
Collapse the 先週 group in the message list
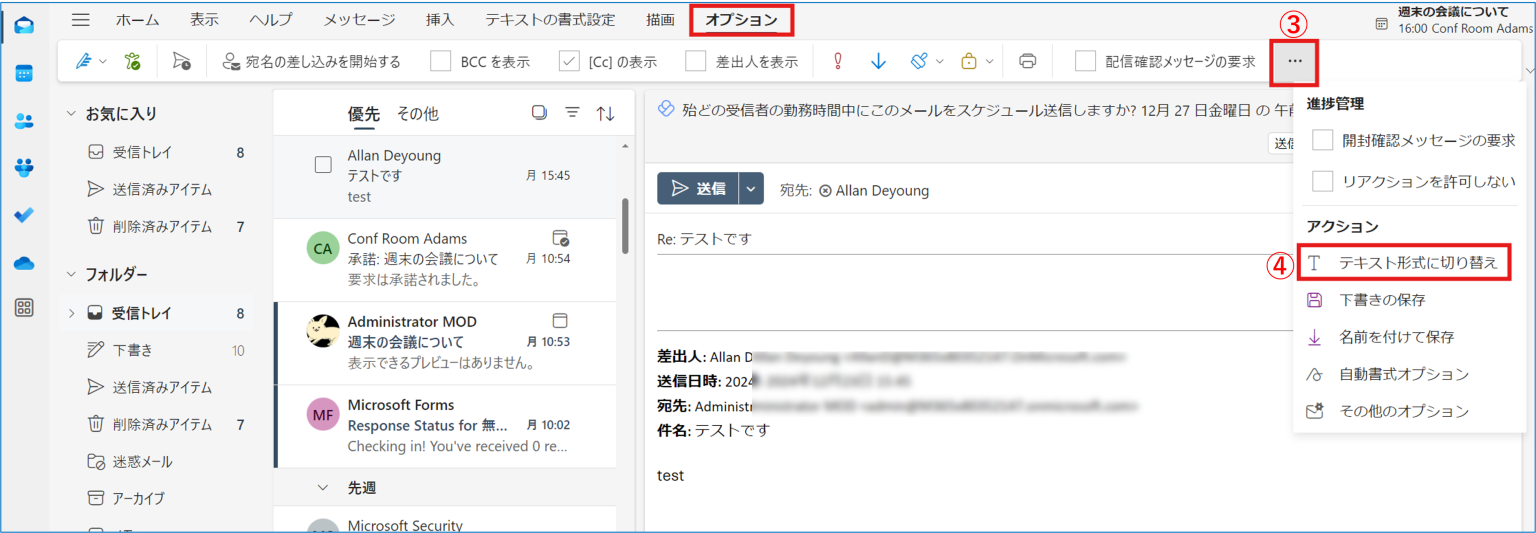pyautogui.click(x=323, y=488)
